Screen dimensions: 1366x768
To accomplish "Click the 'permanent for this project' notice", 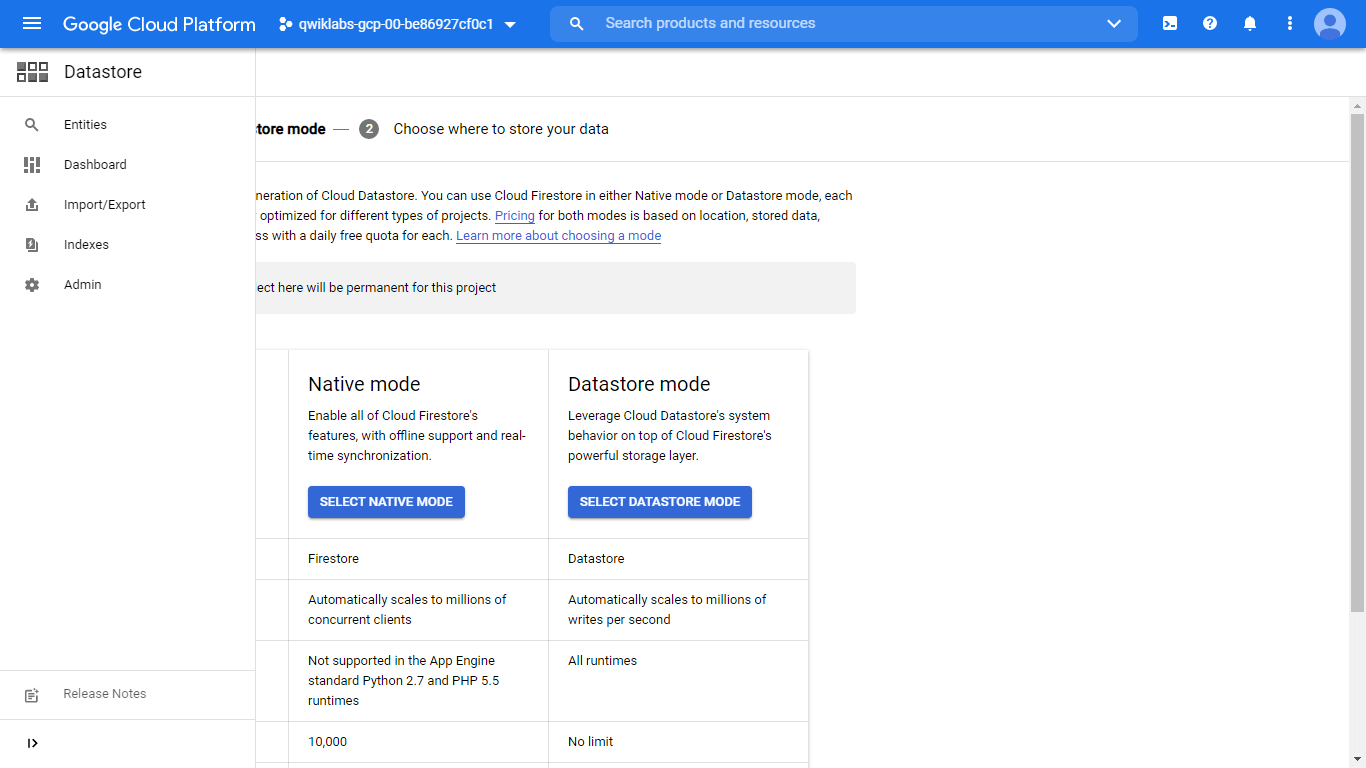I will point(556,288).
